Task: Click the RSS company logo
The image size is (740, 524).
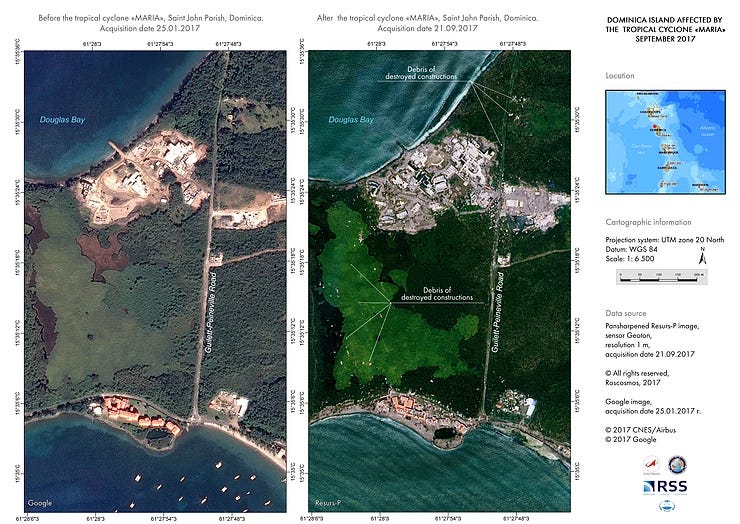Action: click(665, 488)
